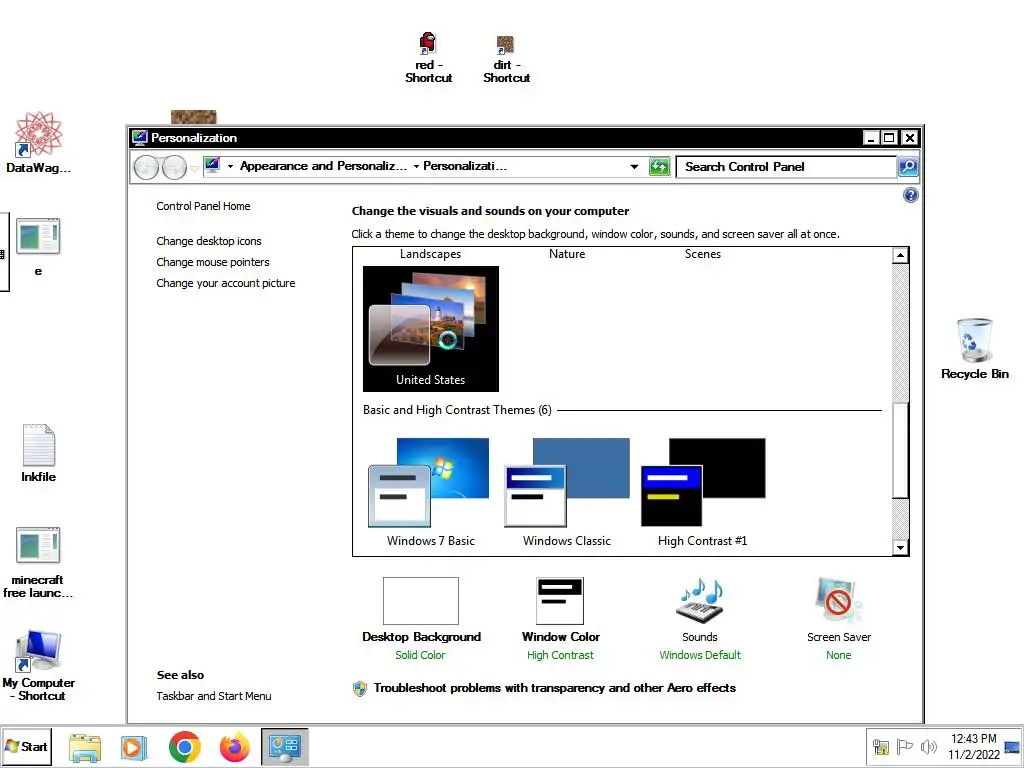Screen dimensions: 1024x768
Task: Expand the arrow before Appearance and Personalization
Action: (x=230, y=167)
